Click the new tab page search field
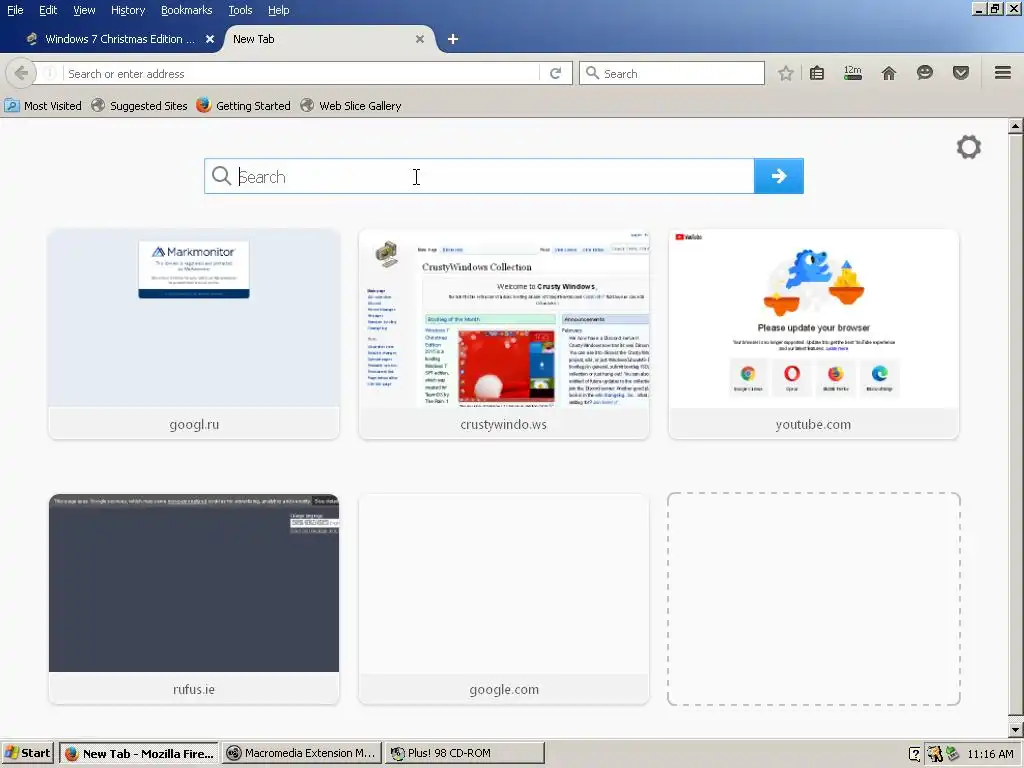Image resolution: width=1024 pixels, height=768 pixels. tap(479, 176)
